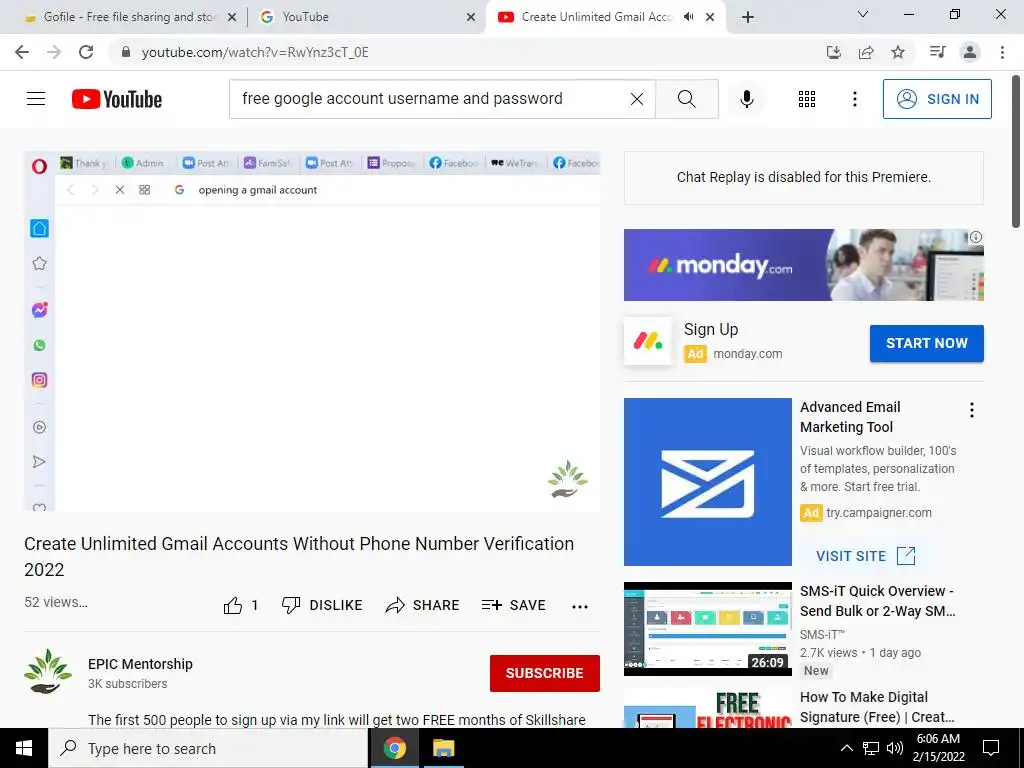Viewport: 1024px width, 768px height.
Task: Open a new browser tab
Action: (x=748, y=17)
